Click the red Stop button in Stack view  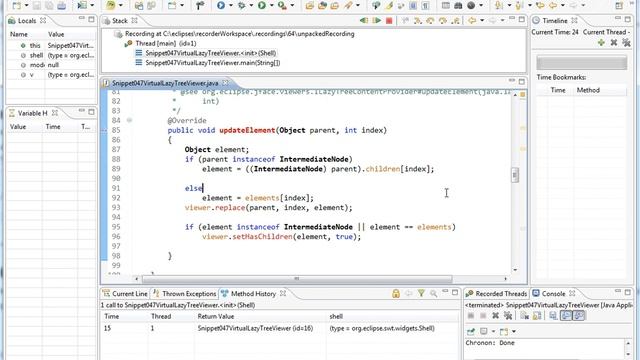389,20
